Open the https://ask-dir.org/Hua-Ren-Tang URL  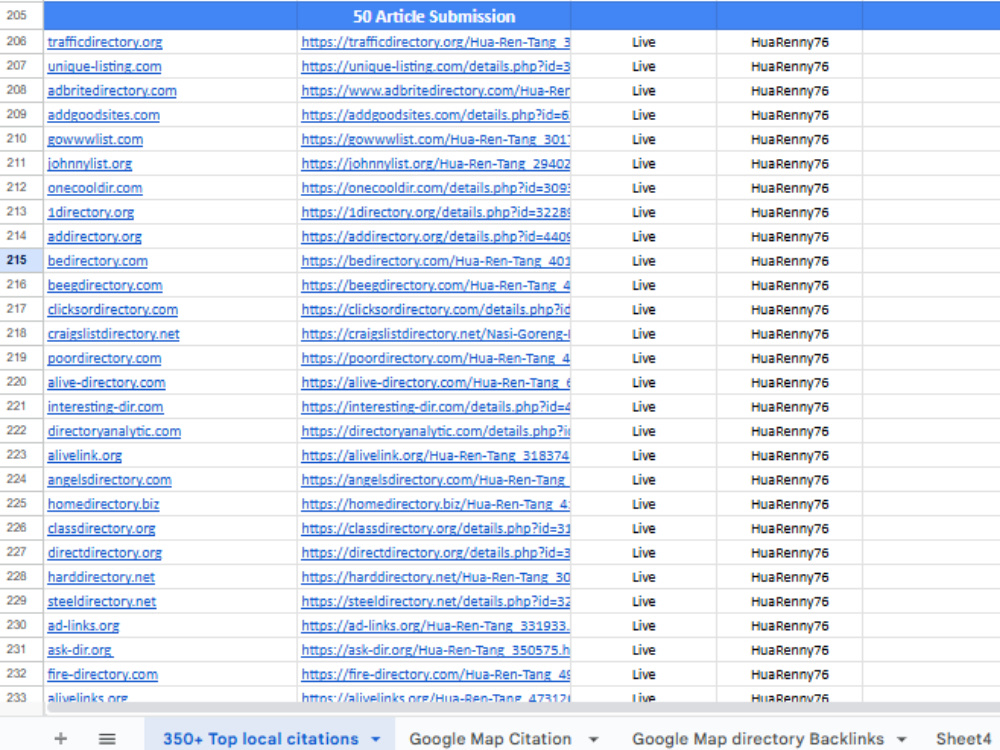[436, 650]
